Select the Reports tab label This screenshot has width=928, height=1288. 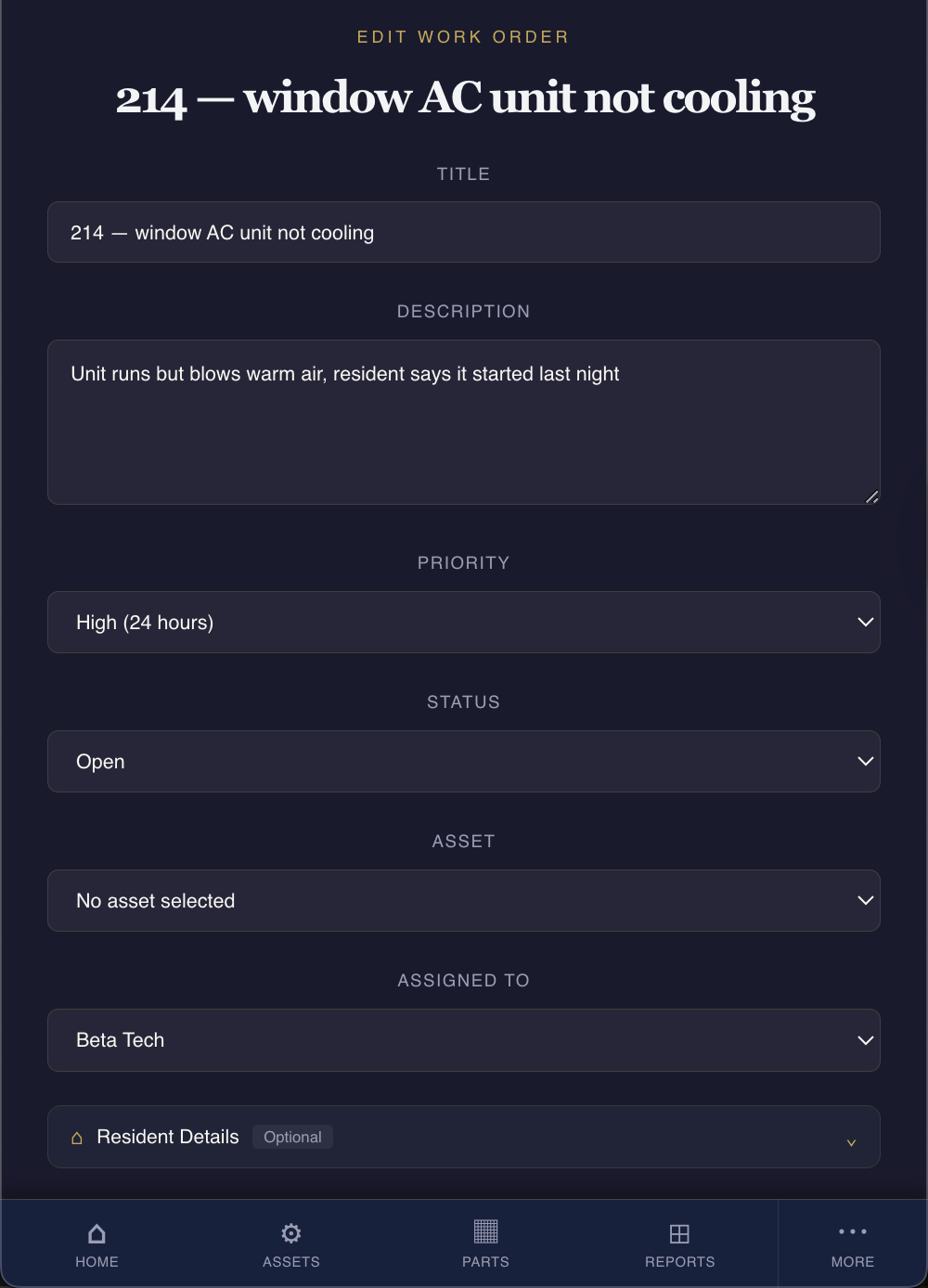(680, 1262)
